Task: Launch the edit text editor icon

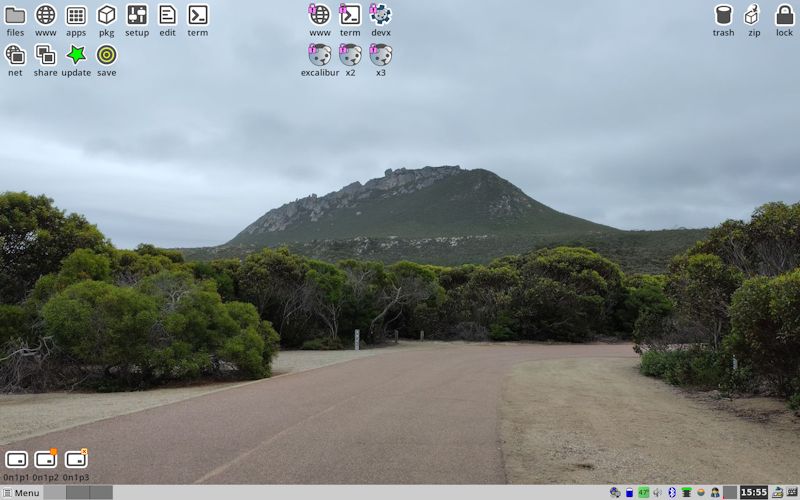Action: tap(167, 20)
